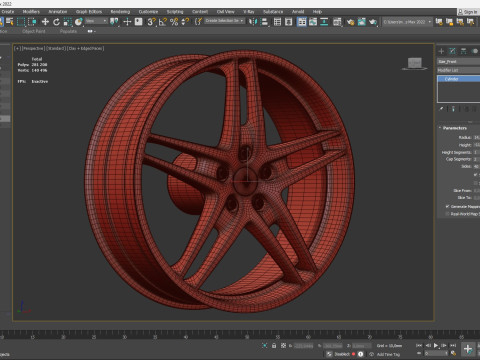Click the Render Production teapot icon
The width and height of the screenshot is (480, 360).
point(373,22)
